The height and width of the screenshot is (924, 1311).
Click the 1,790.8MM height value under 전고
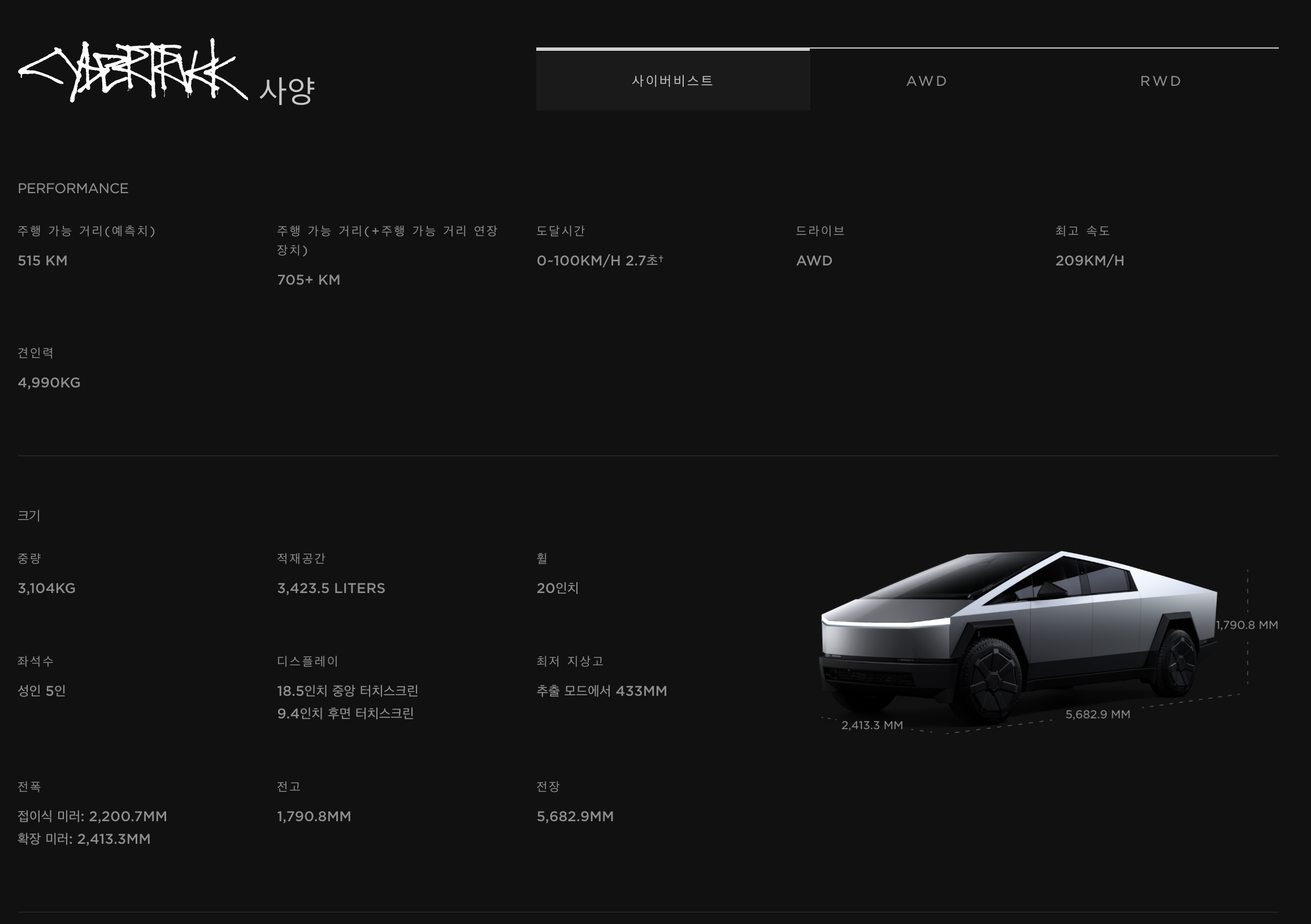point(314,817)
